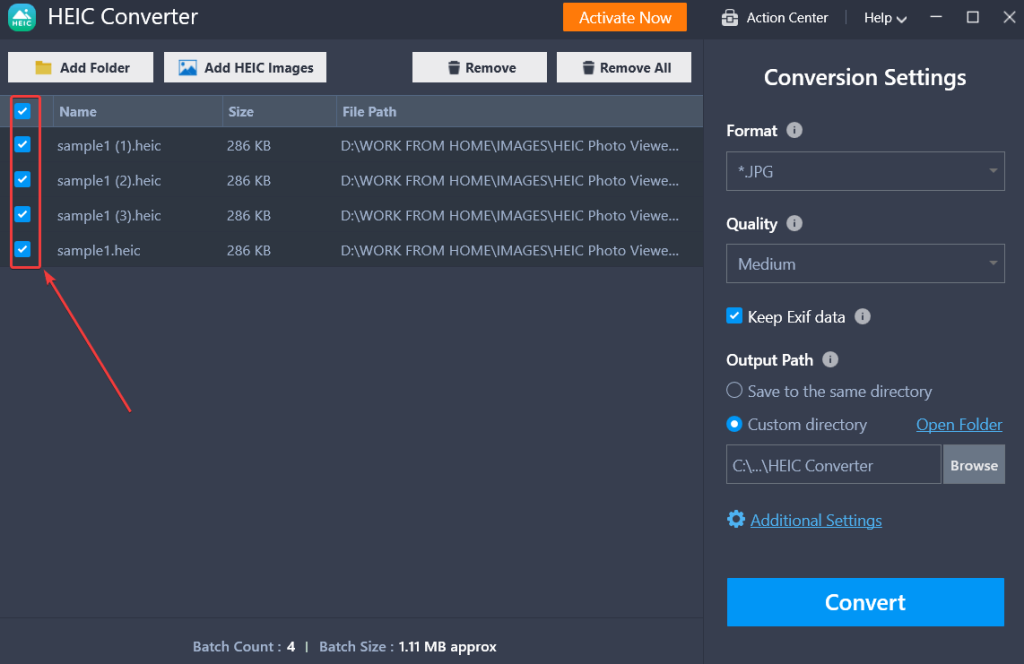Screen dimensions: 1024x664
Task: Click the folder icon on Add Folder
Action: (43, 68)
